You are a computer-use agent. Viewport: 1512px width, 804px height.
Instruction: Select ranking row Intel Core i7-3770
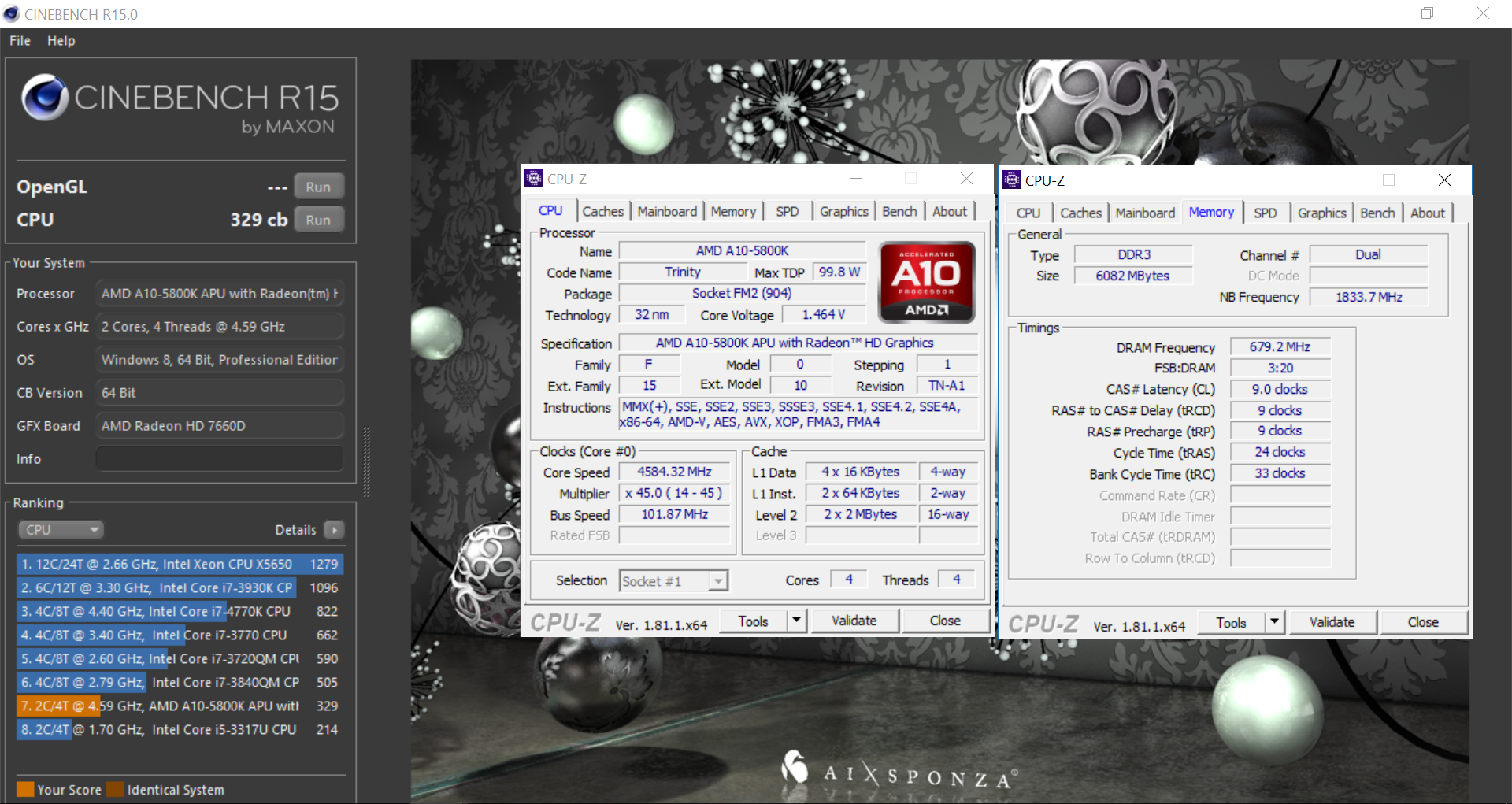[x=180, y=635]
